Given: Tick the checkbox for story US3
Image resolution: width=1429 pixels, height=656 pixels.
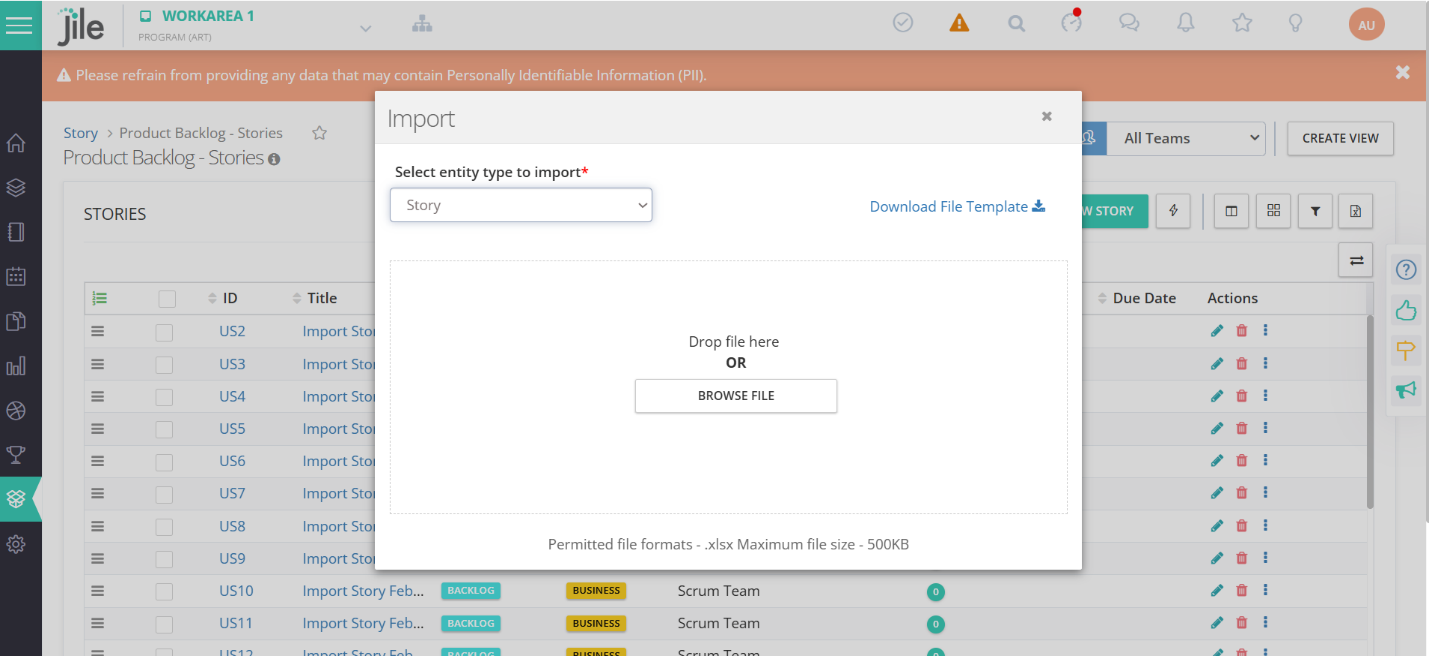Looking at the screenshot, I should (164, 365).
